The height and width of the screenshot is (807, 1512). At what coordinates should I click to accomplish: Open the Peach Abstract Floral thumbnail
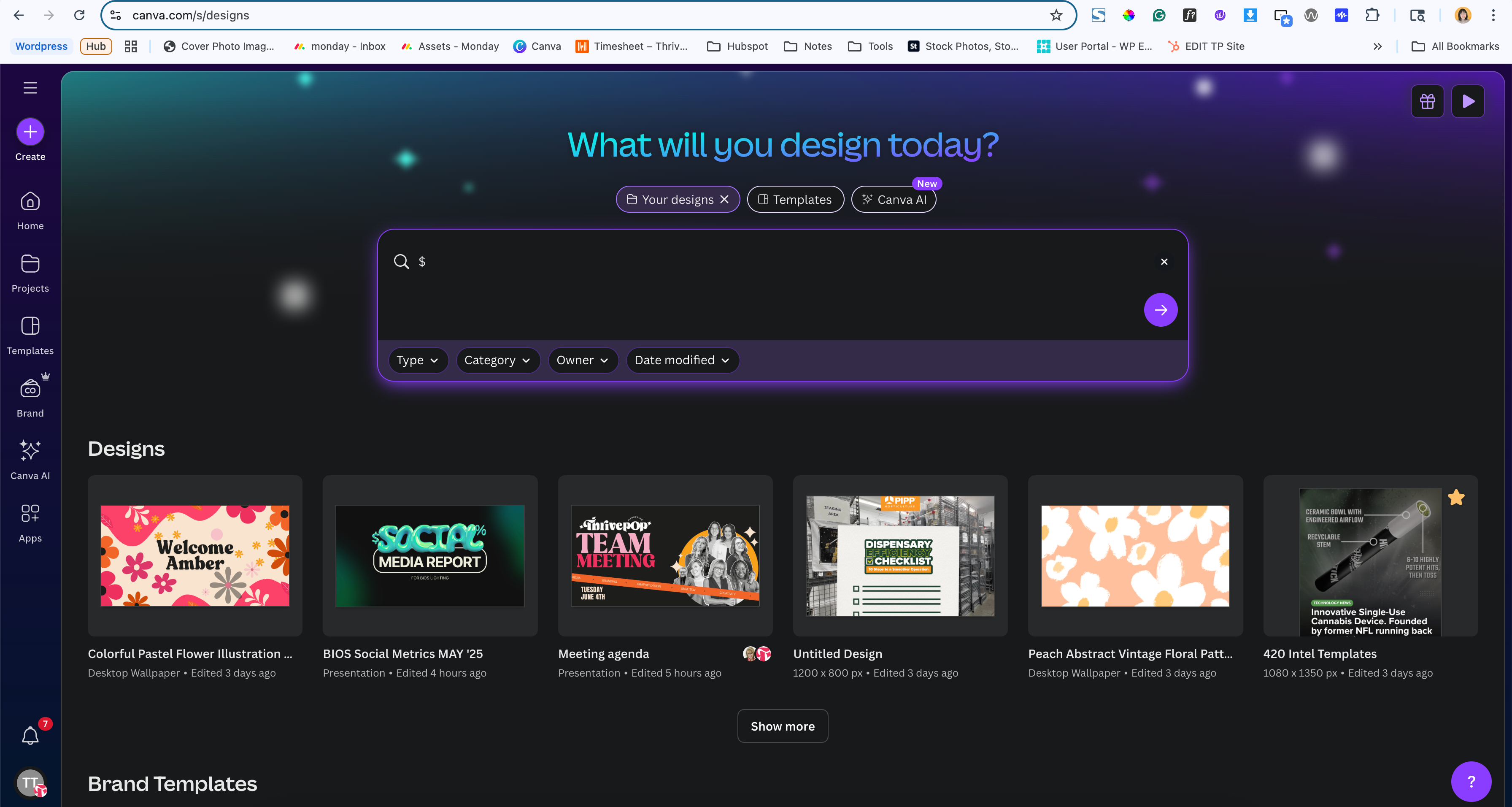1135,555
